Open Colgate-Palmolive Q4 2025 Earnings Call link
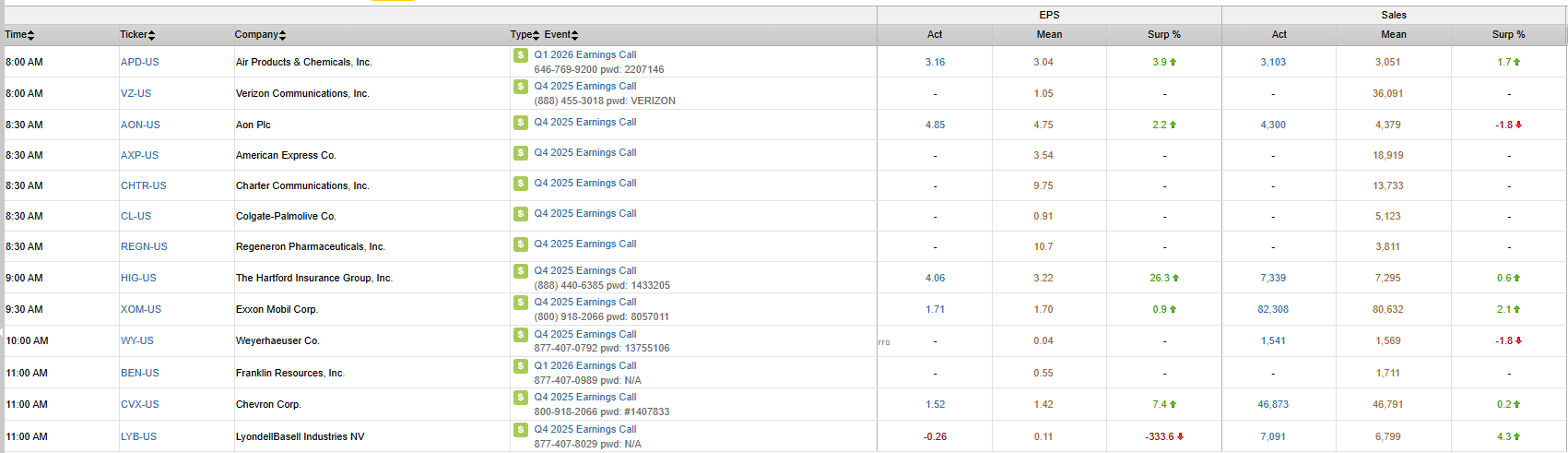This screenshot has width=1568, height=453. (x=584, y=214)
